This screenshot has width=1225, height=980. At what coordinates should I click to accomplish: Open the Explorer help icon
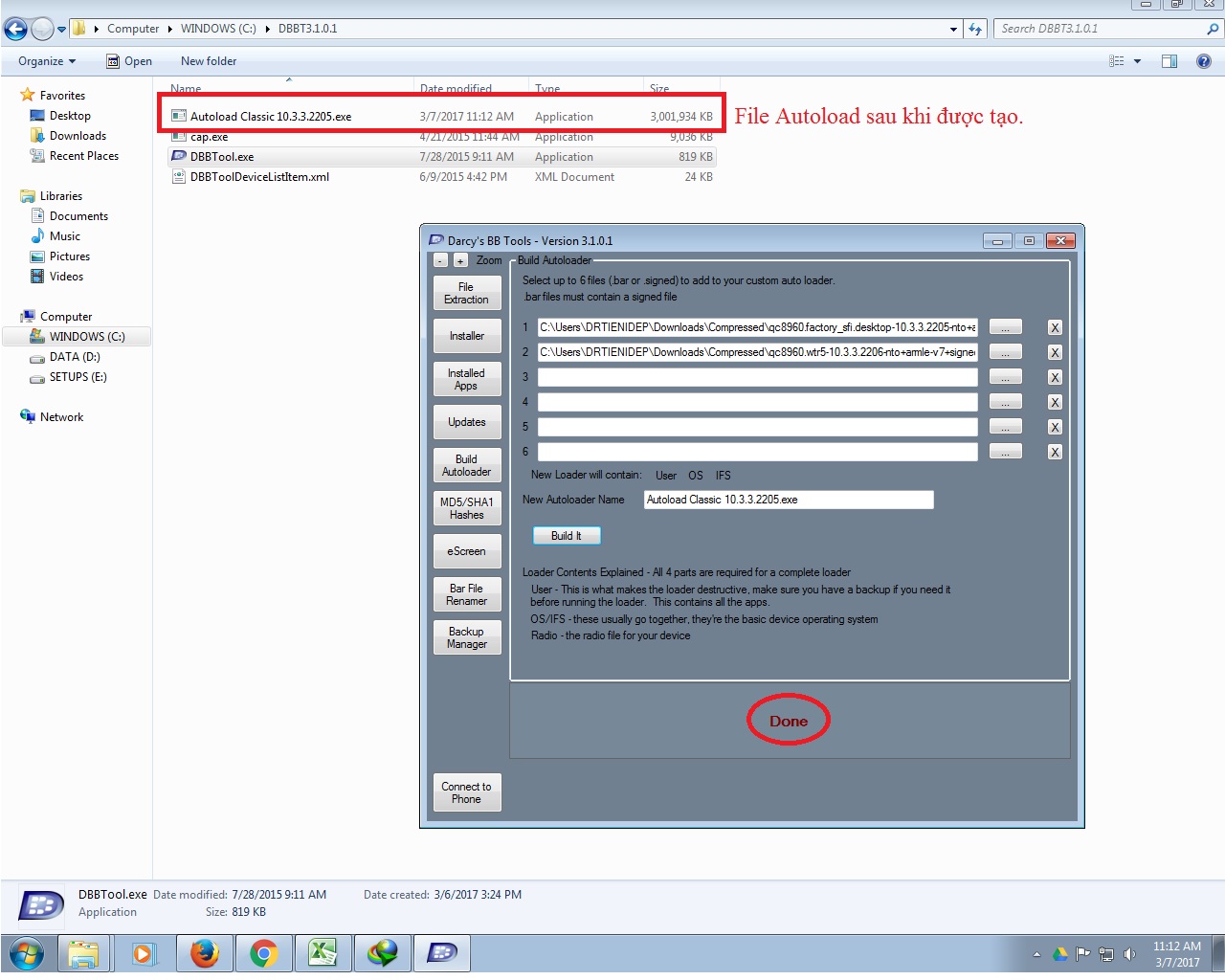pos(1204,61)
